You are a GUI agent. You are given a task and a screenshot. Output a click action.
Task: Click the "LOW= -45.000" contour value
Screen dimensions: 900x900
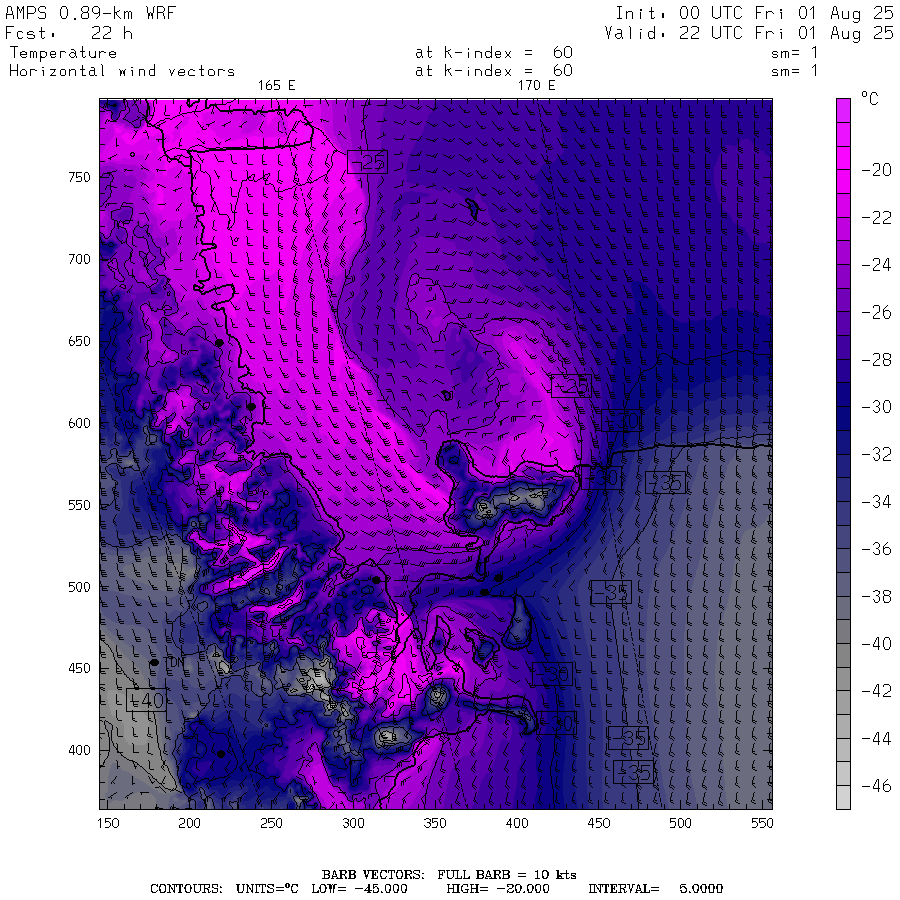359,889
